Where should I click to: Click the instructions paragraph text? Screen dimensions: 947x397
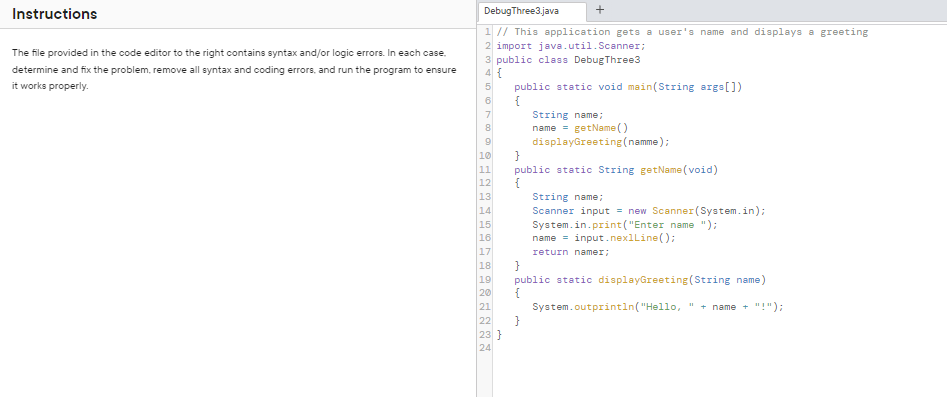coord(234,69)
